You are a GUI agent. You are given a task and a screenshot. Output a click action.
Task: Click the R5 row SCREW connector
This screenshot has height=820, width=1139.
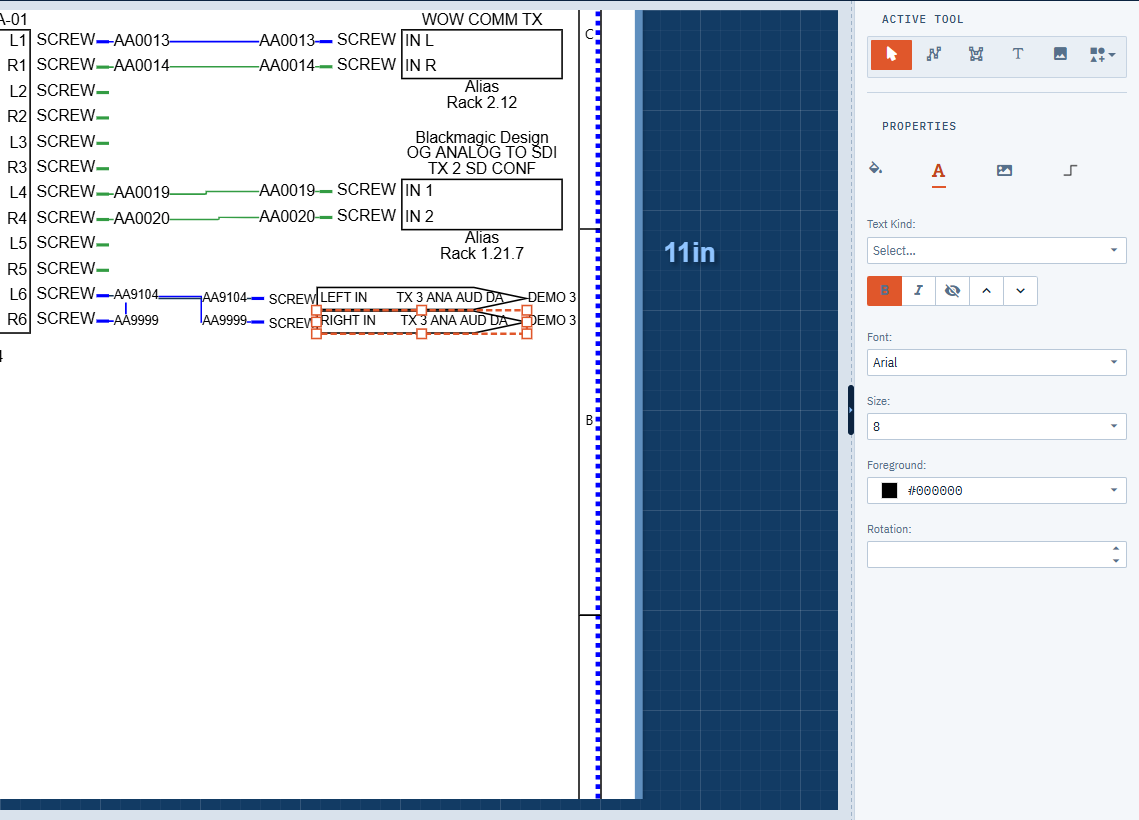click(x=66, y=269)
